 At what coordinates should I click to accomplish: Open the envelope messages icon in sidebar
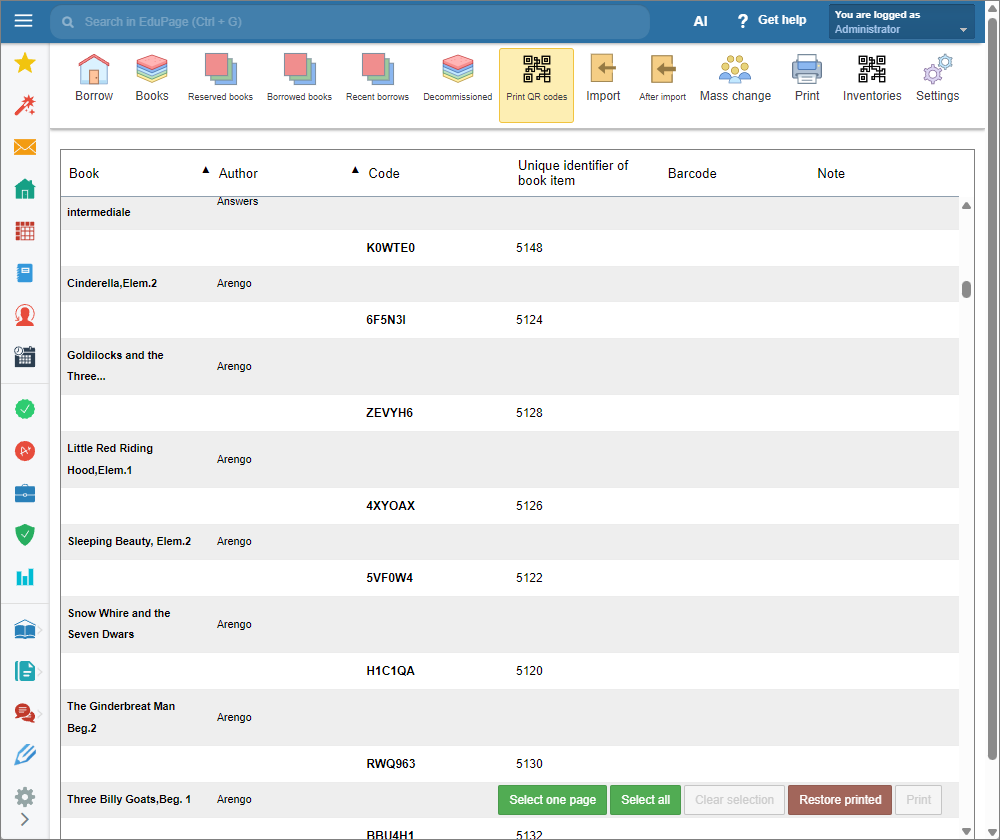click(x=25, y=147)
